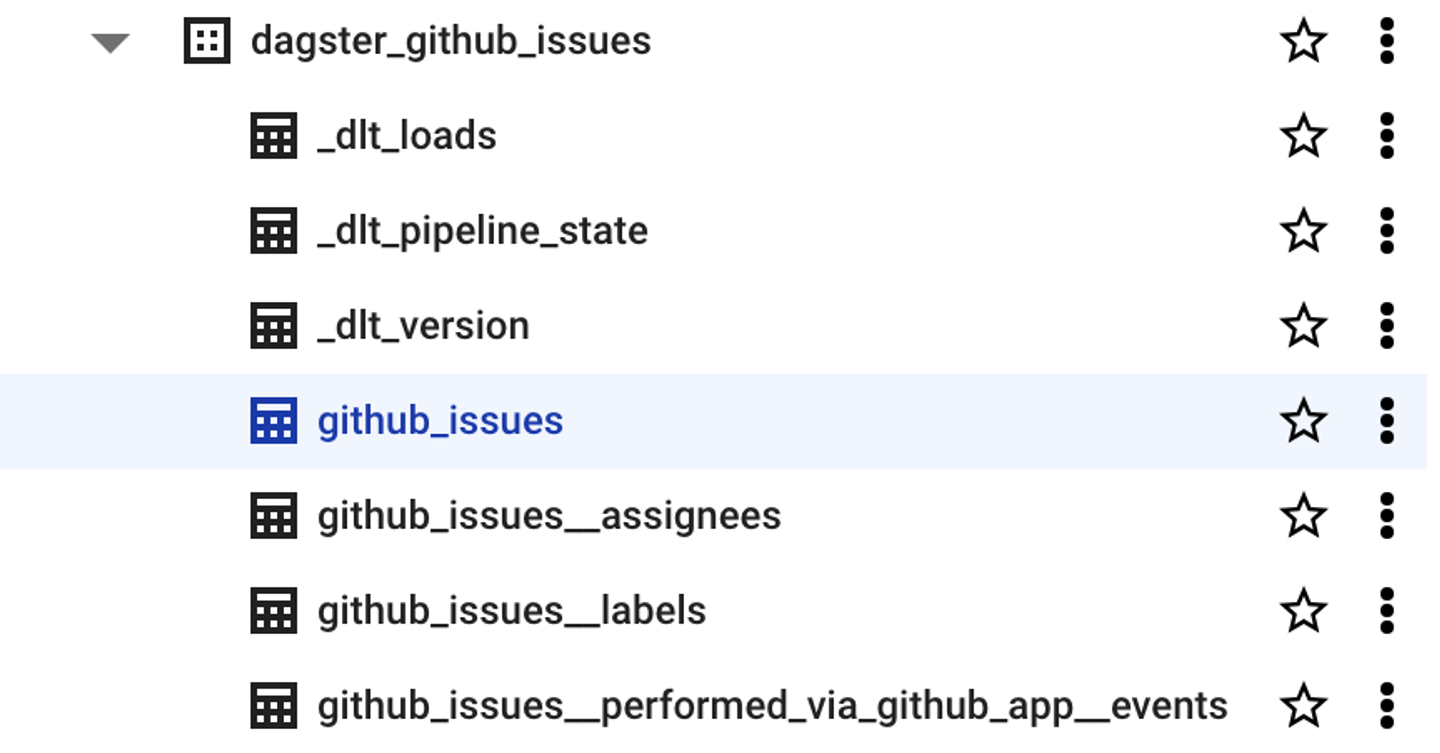Star the dagster_github_issues dataset
1440x753 pixels.
(1303, 42)
